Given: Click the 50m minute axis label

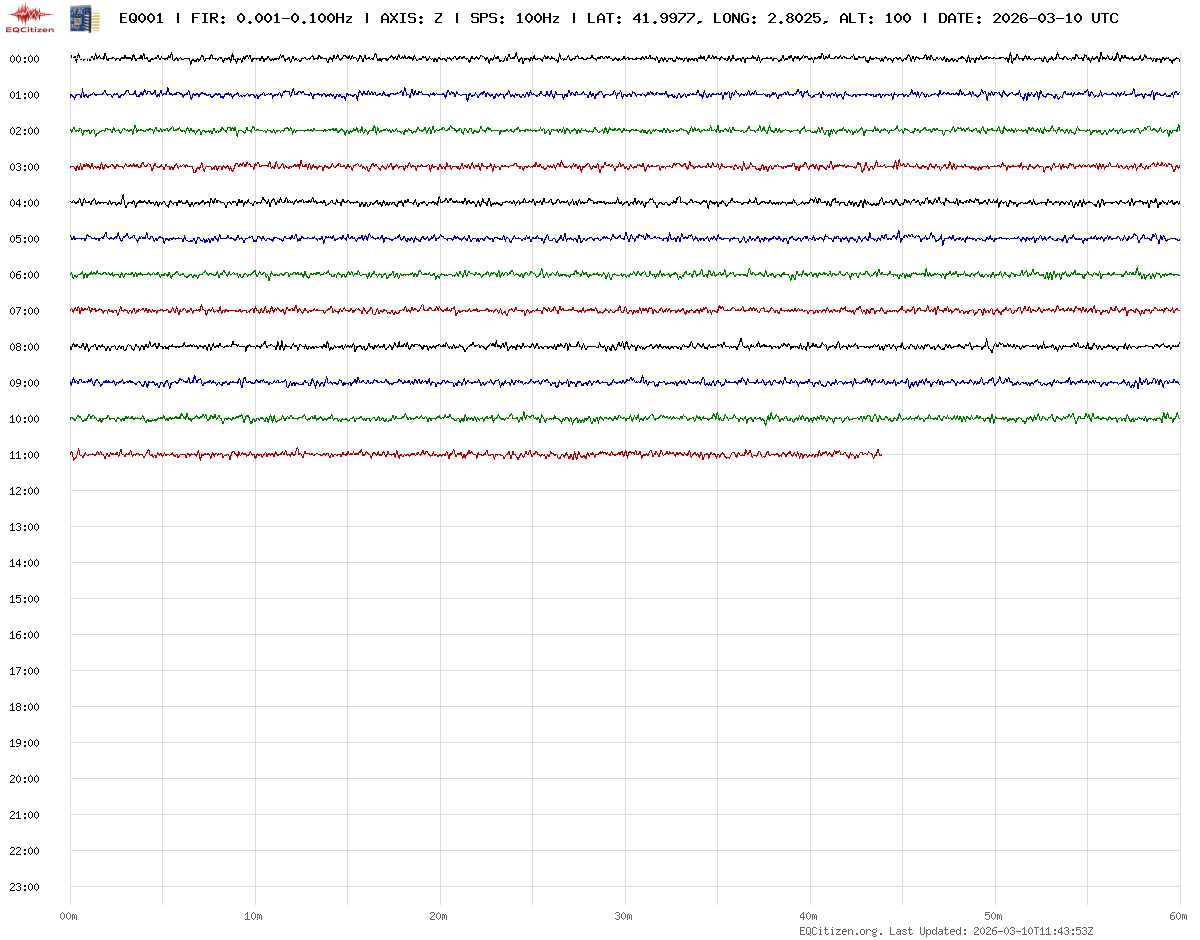Looking at the screenshot, I should (994, 916).
